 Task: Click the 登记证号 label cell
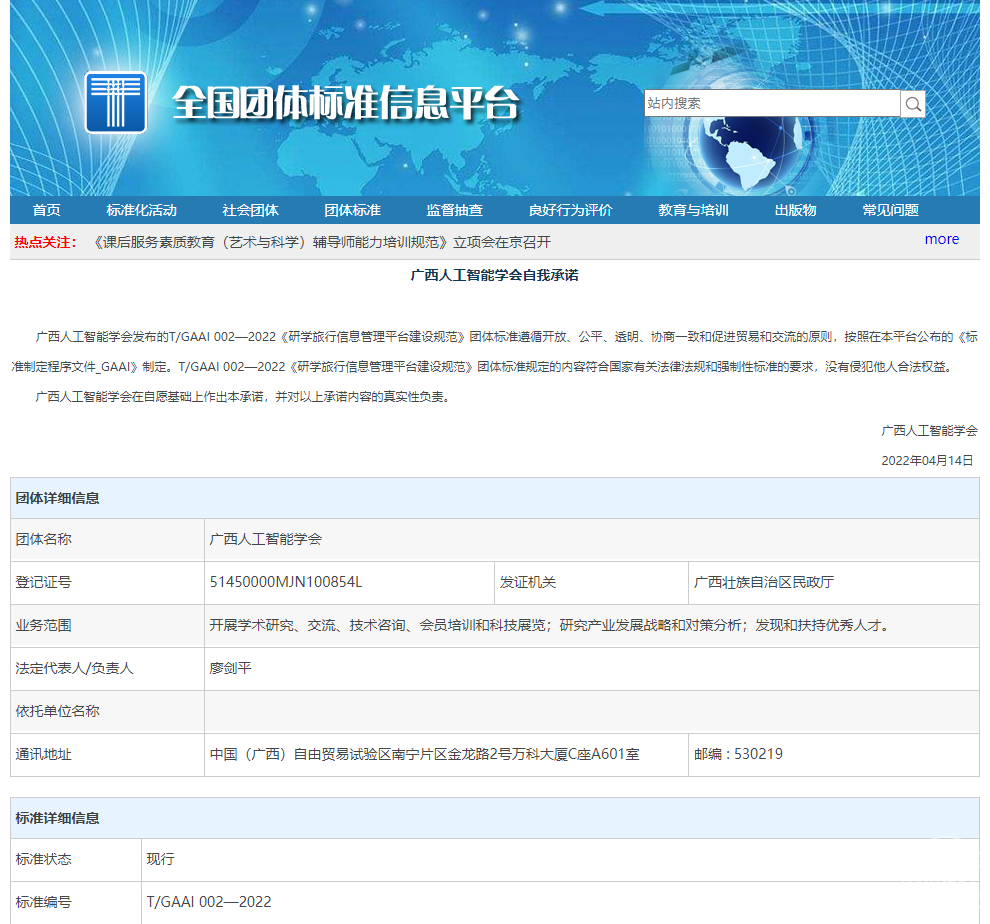pos(107,582)
